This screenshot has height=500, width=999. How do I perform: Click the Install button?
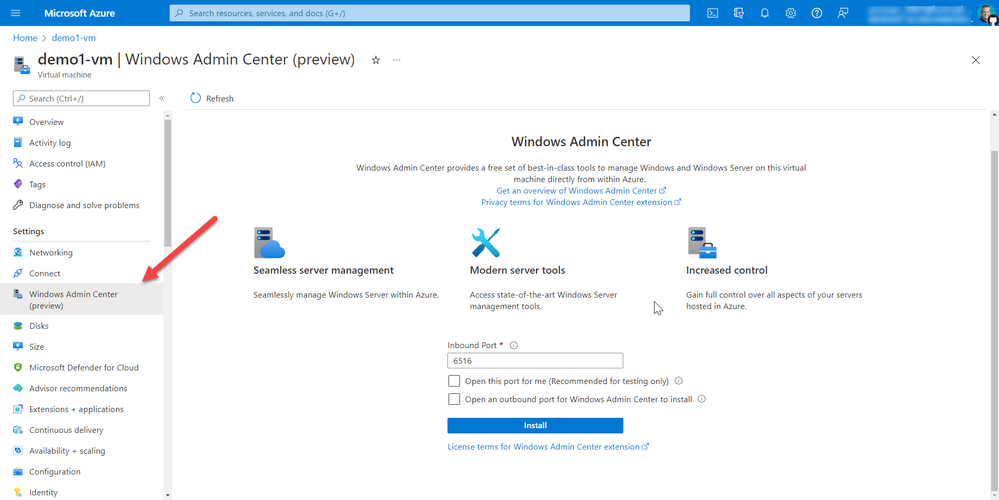(x=535, y=425)
